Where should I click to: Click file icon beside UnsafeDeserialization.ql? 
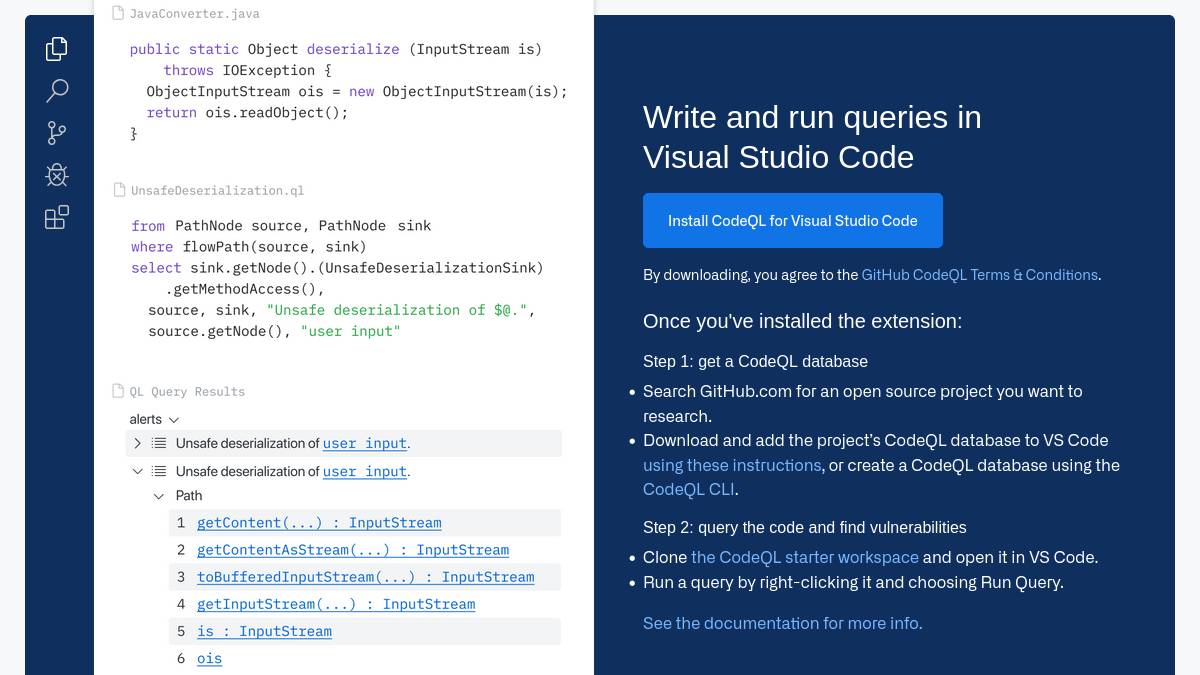pos(119,190)
